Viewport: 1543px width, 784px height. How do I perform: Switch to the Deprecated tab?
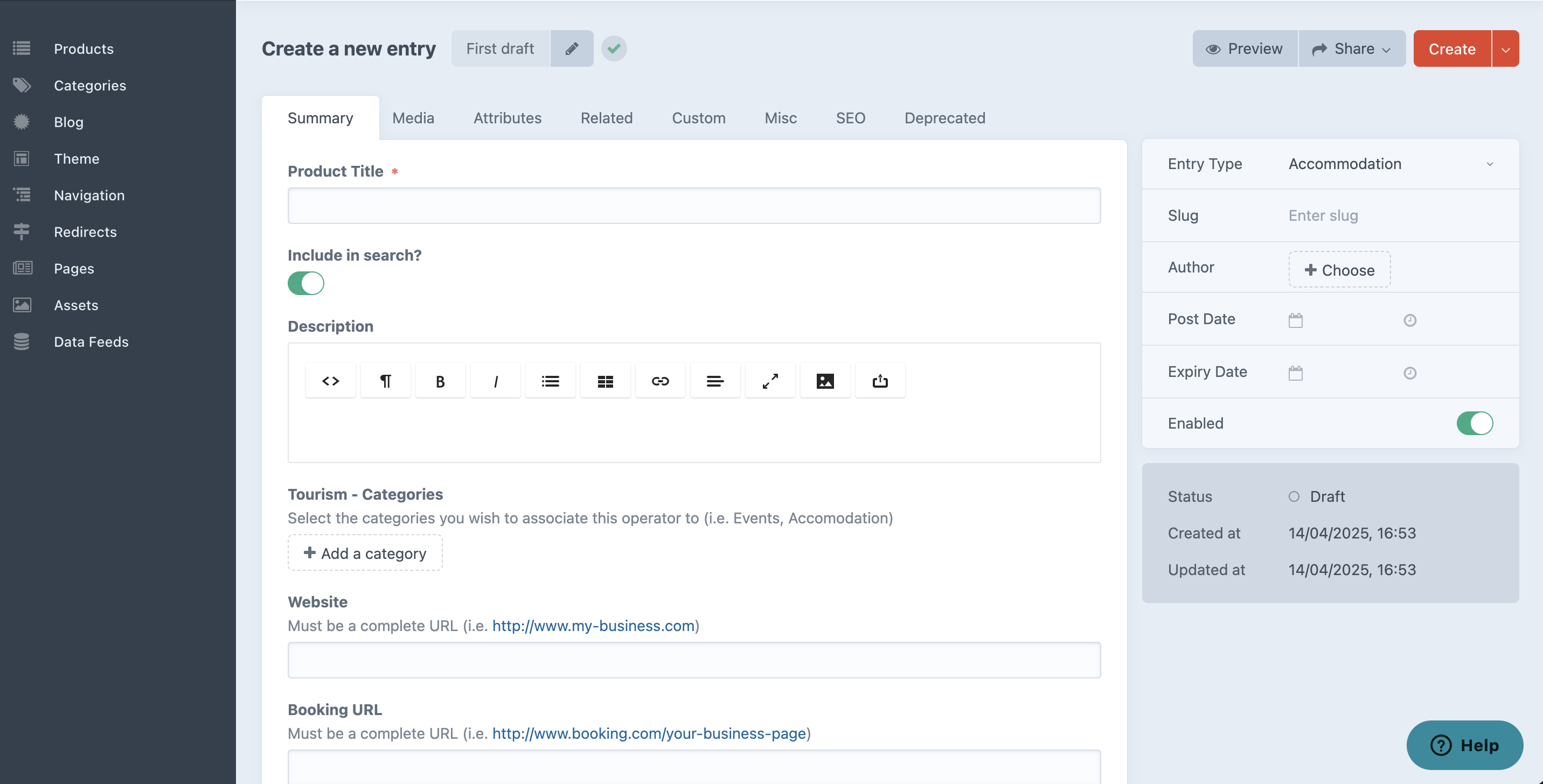944,118
